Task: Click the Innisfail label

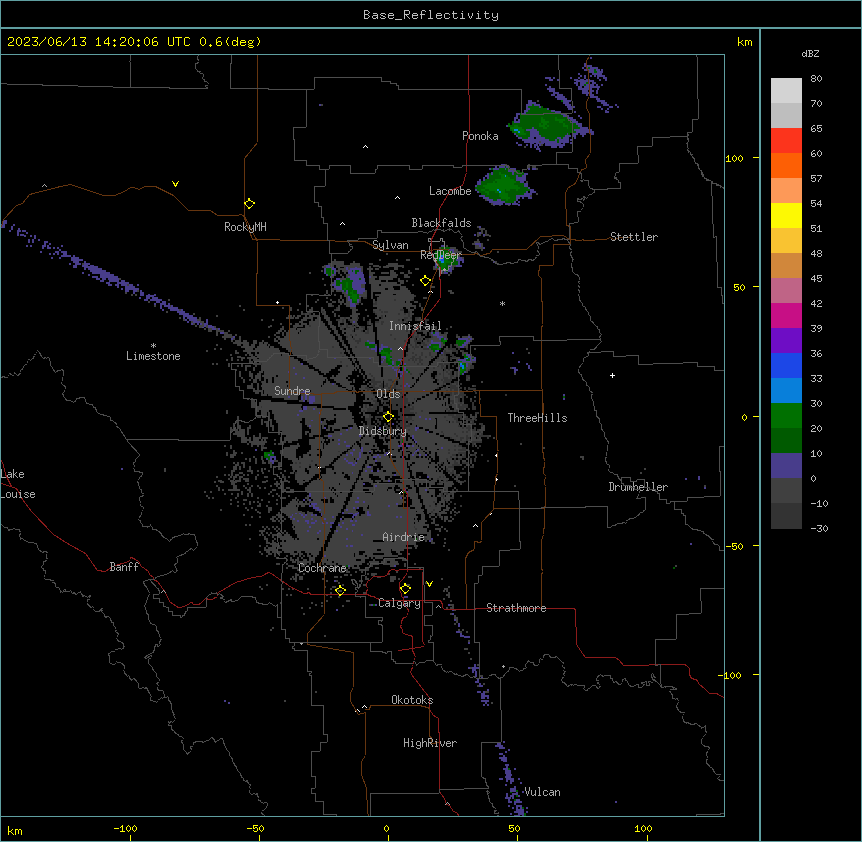Action: (415, 326)
